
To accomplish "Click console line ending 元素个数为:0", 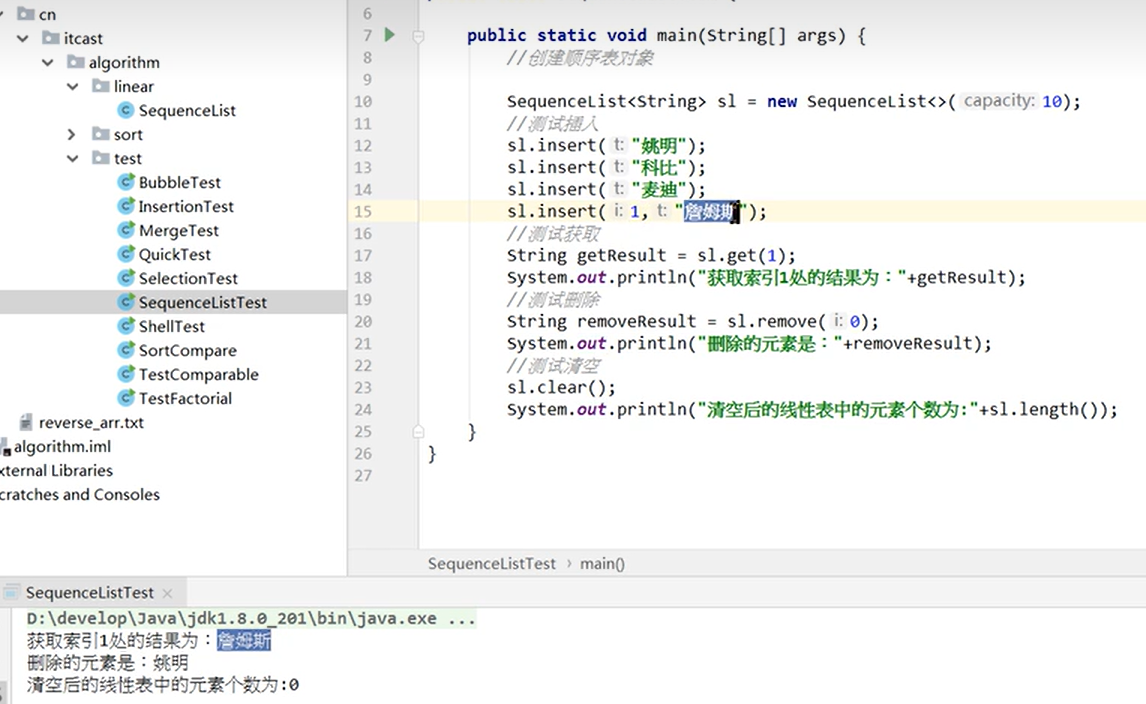I will [163, 684].
